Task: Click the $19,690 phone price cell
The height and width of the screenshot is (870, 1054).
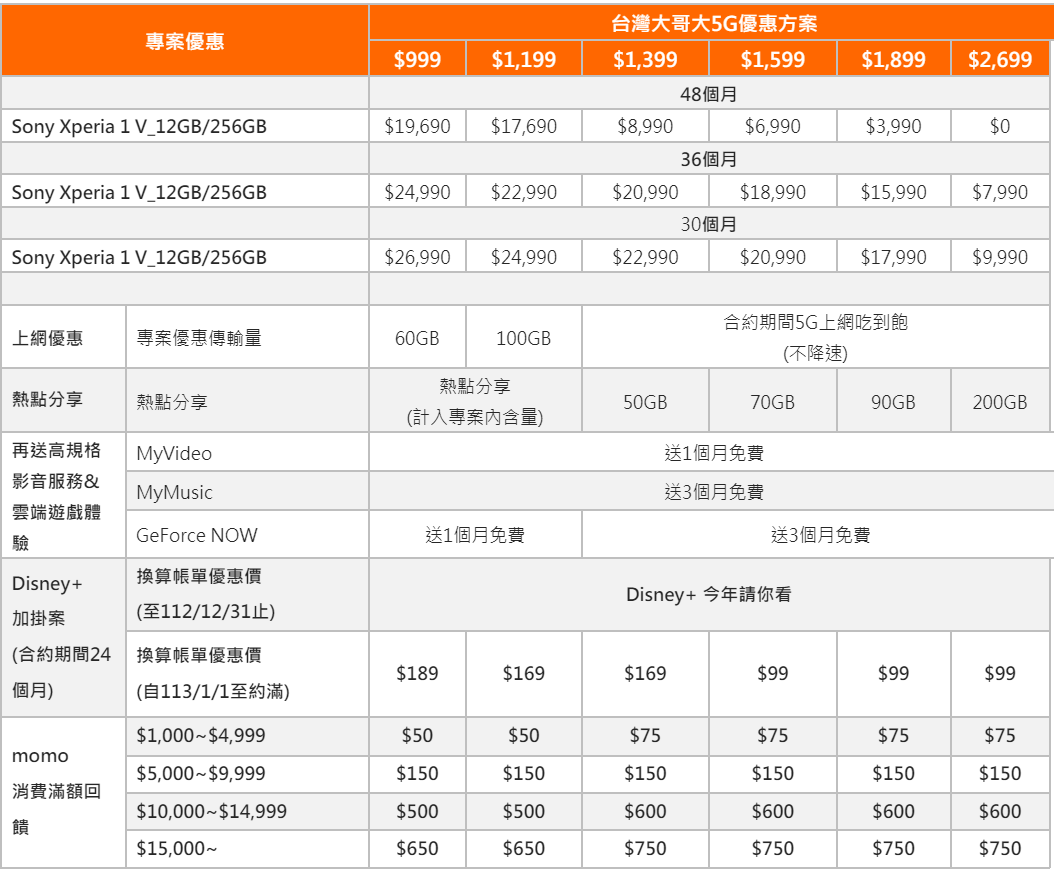Action: tap(417, 127)
